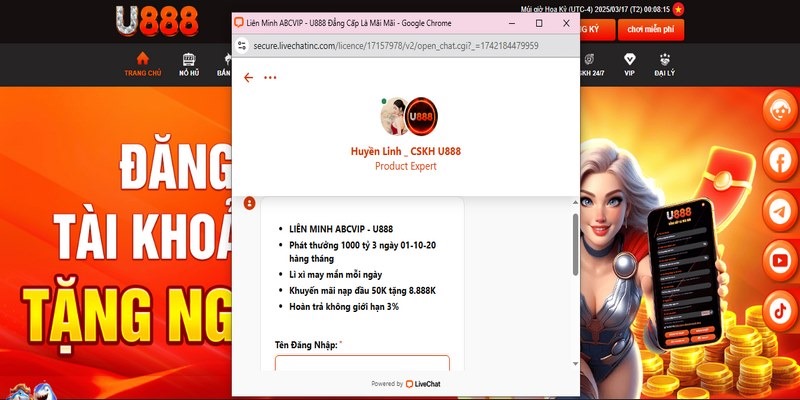The height and width of the screenshot is (400, 800).
Task: Click the chat scrollbar thumb
Action: tap(576, 245)
